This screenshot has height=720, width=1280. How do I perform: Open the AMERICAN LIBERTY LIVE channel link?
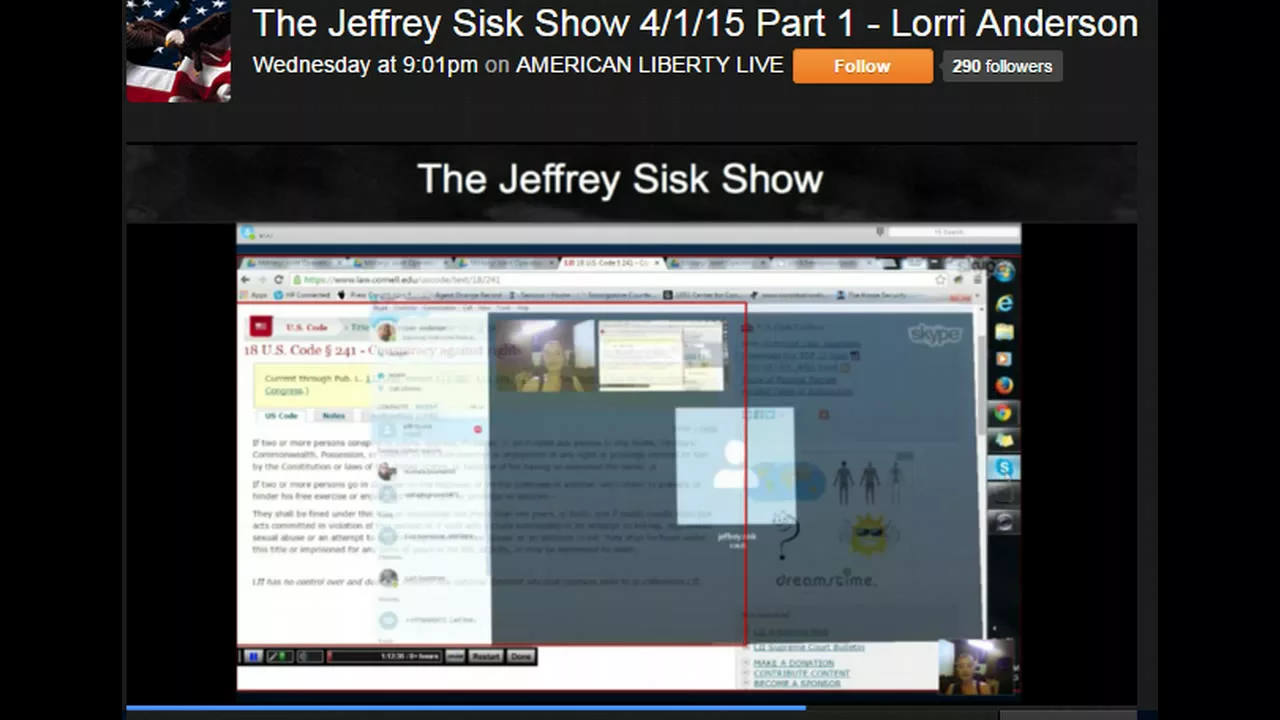tap(649, 65)
